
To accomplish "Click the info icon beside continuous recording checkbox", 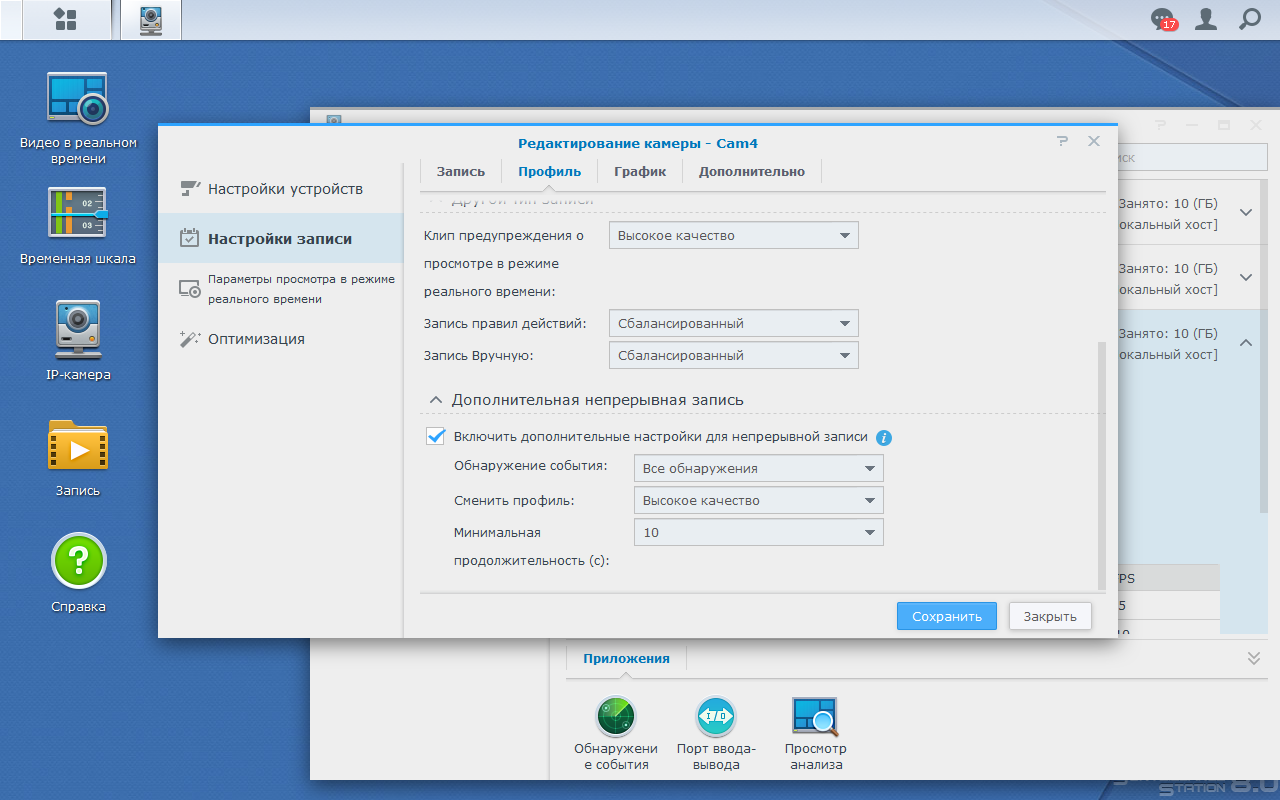I will (884, 437).
